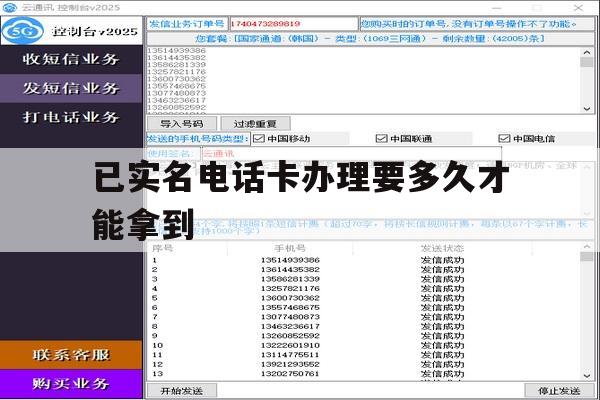Click 导入号码 button
This screenshot has height=400, width=600.
point(182,124)
